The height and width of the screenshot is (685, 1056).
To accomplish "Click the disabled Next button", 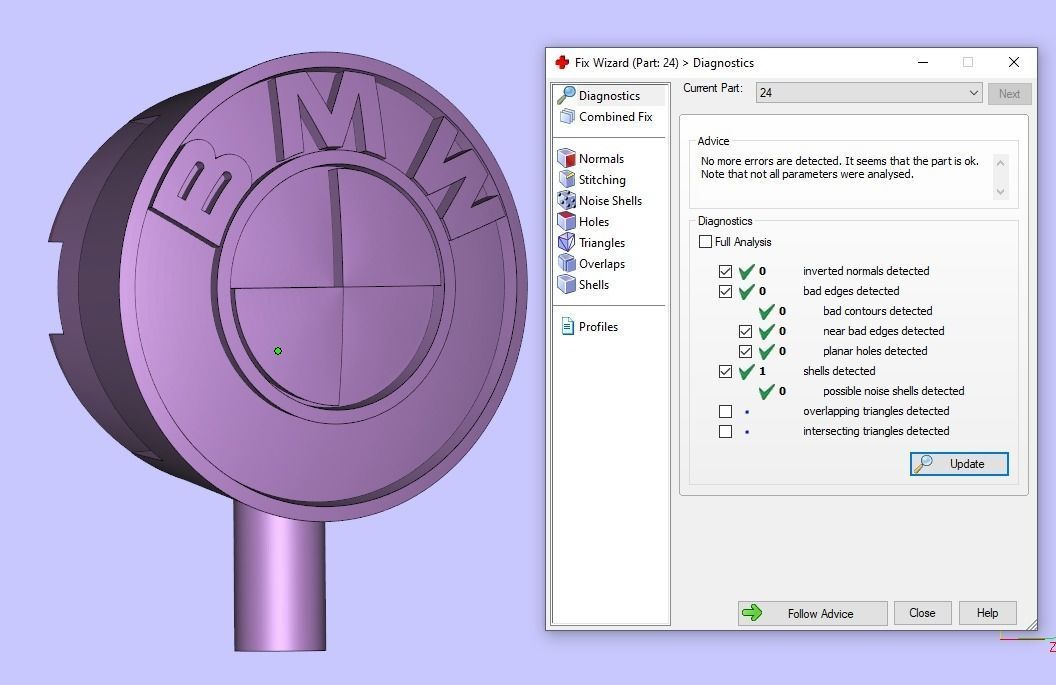I will [1009, 94].
